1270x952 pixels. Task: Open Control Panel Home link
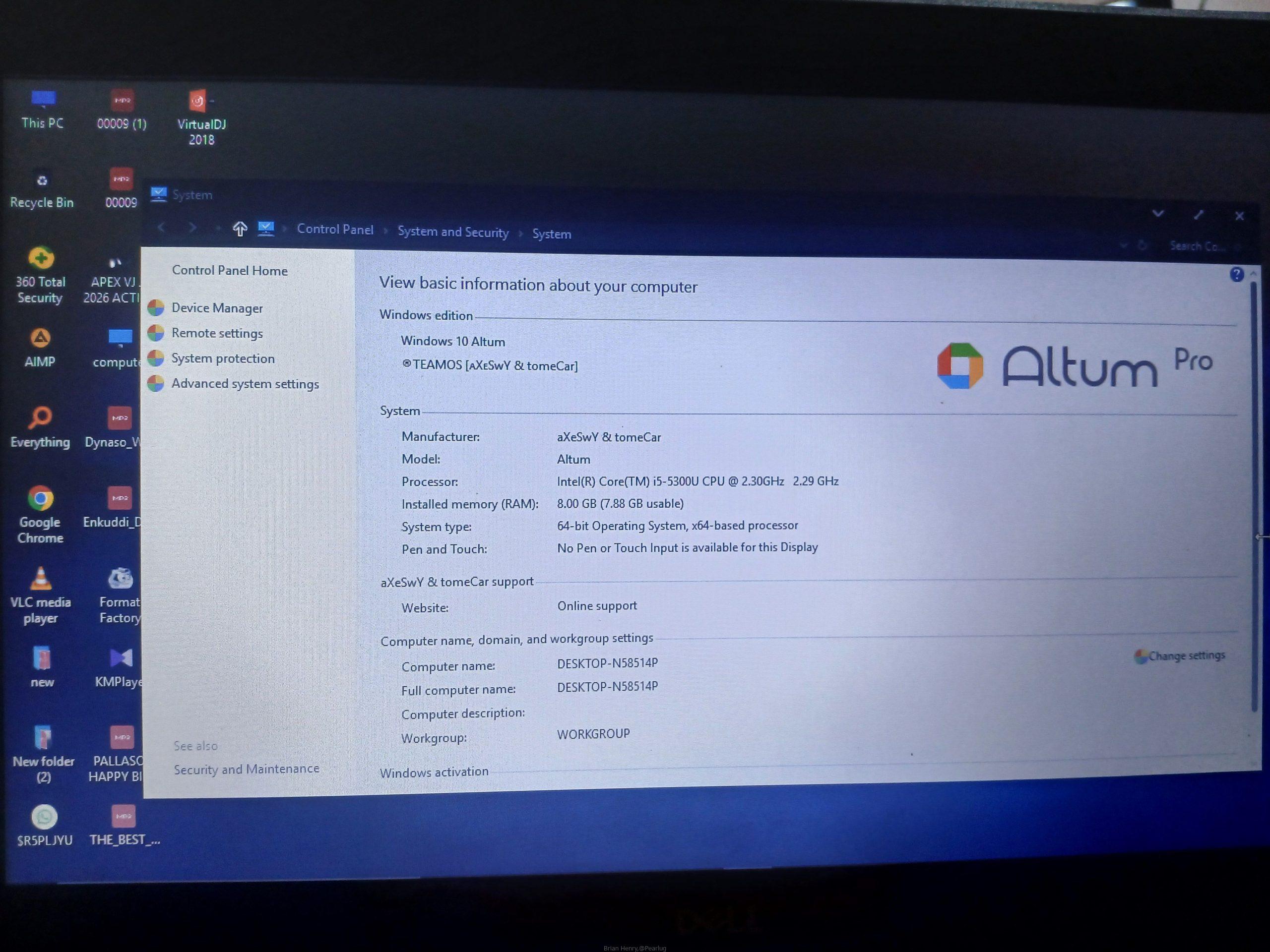click(230, 270)
